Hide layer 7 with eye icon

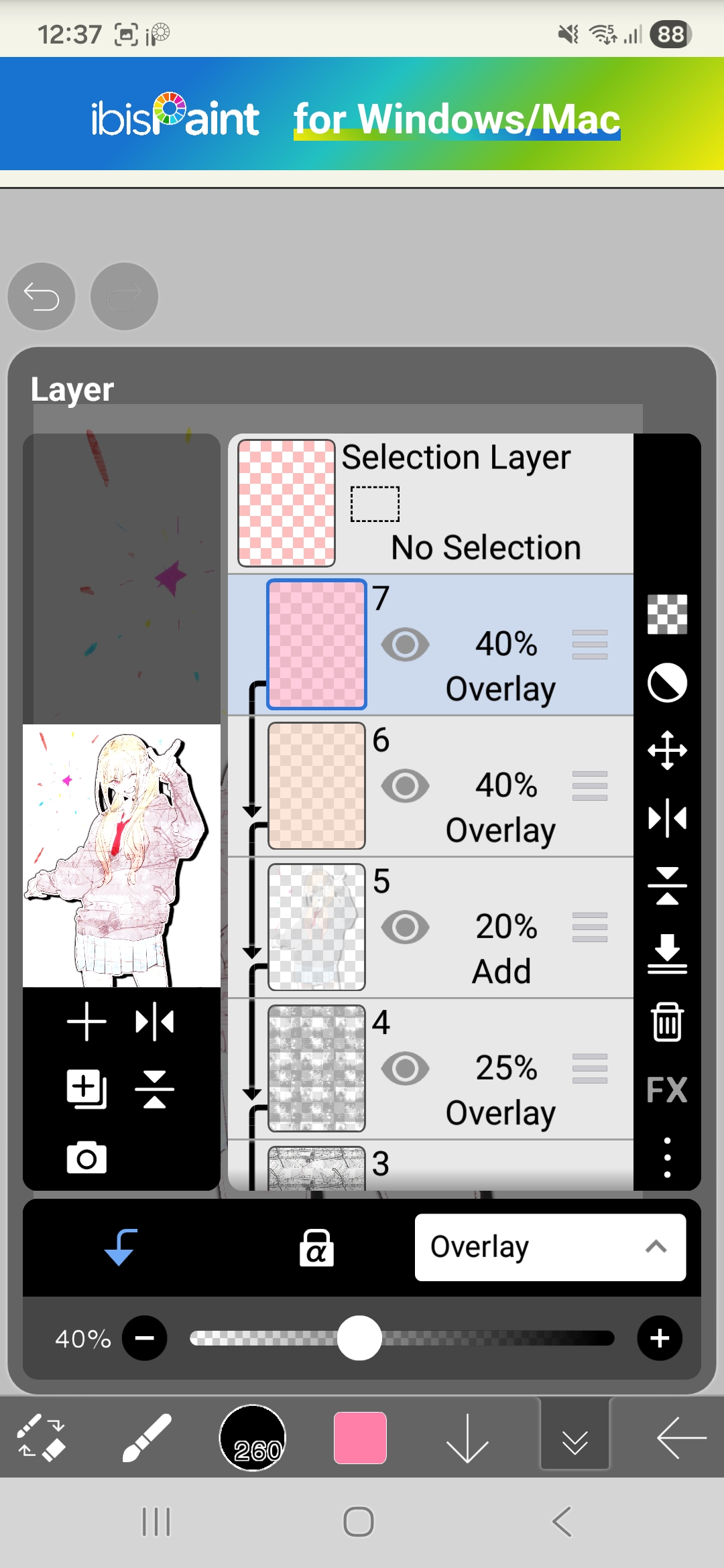[x=405, y=645]
